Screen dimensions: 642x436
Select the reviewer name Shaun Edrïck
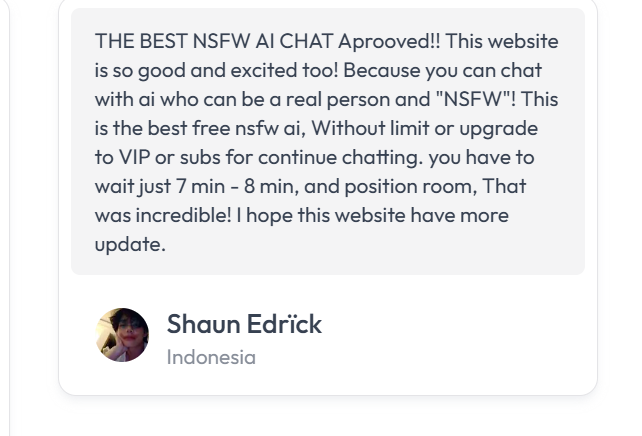[x=244, y=324]
